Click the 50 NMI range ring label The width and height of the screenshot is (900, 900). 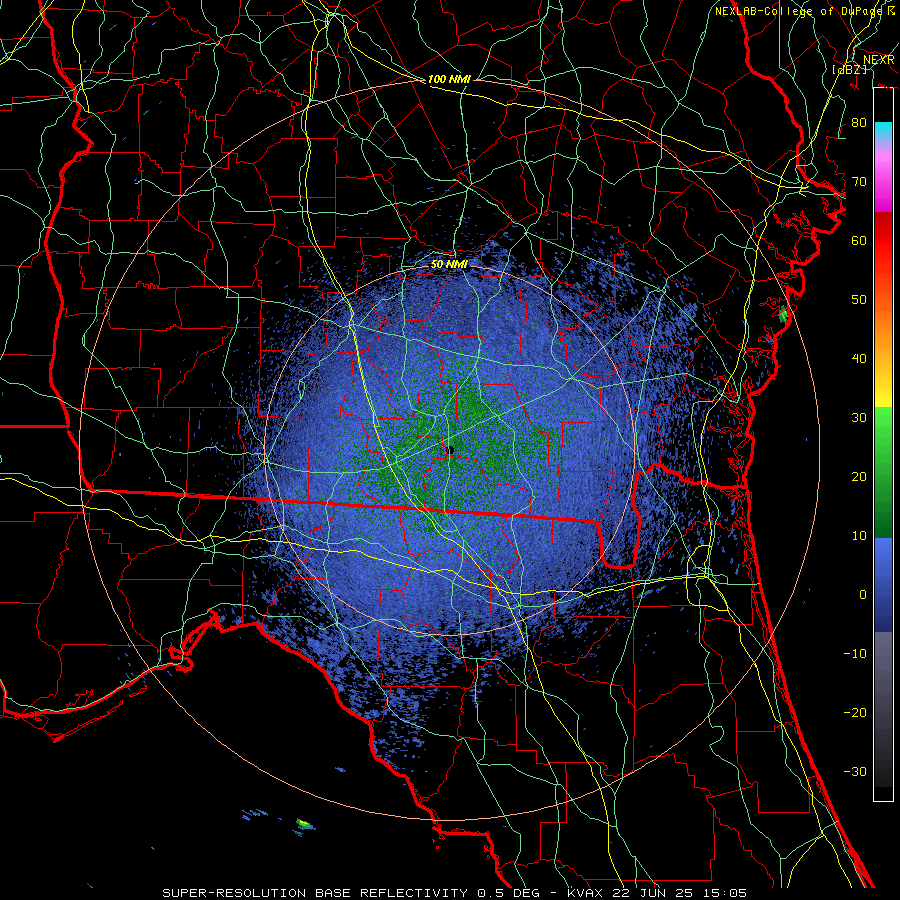(x=449, y=264)
